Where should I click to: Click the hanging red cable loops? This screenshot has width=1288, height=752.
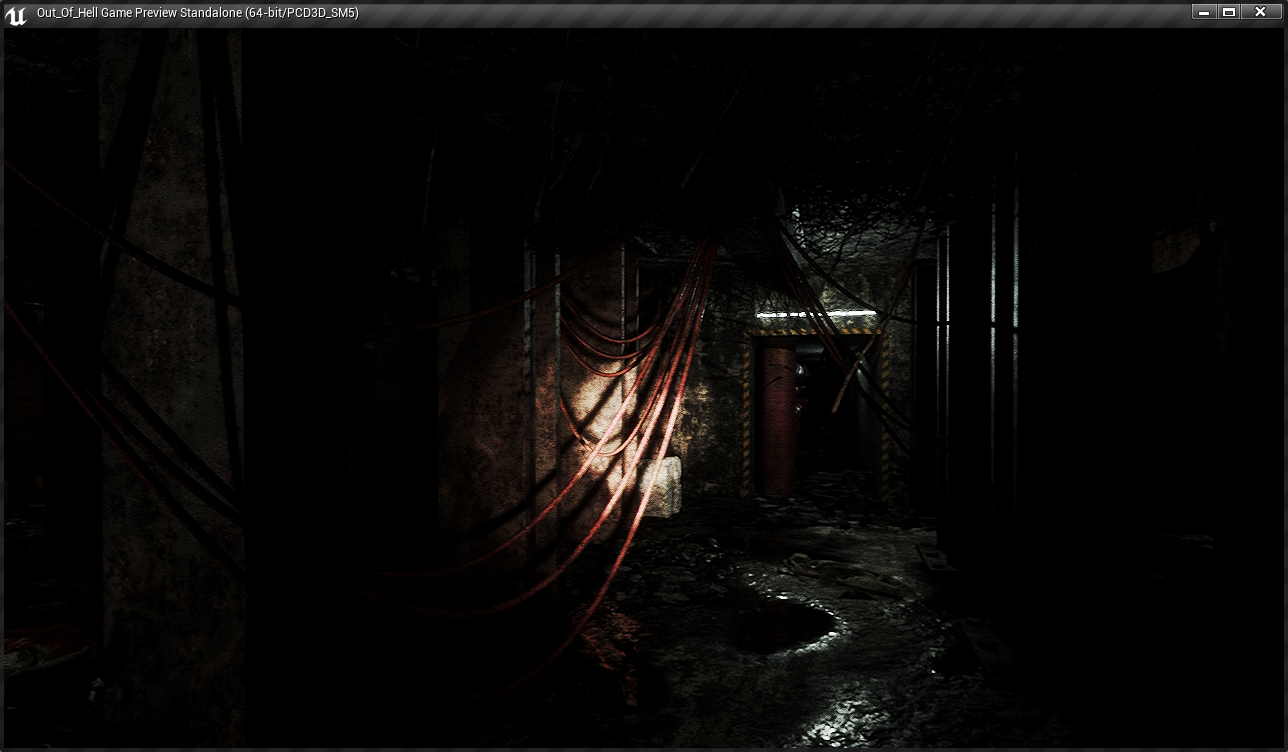[x=600, y=340]
